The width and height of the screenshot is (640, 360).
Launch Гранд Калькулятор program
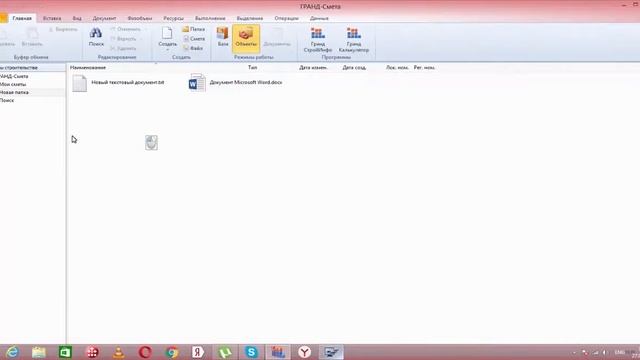click(353, 40)
